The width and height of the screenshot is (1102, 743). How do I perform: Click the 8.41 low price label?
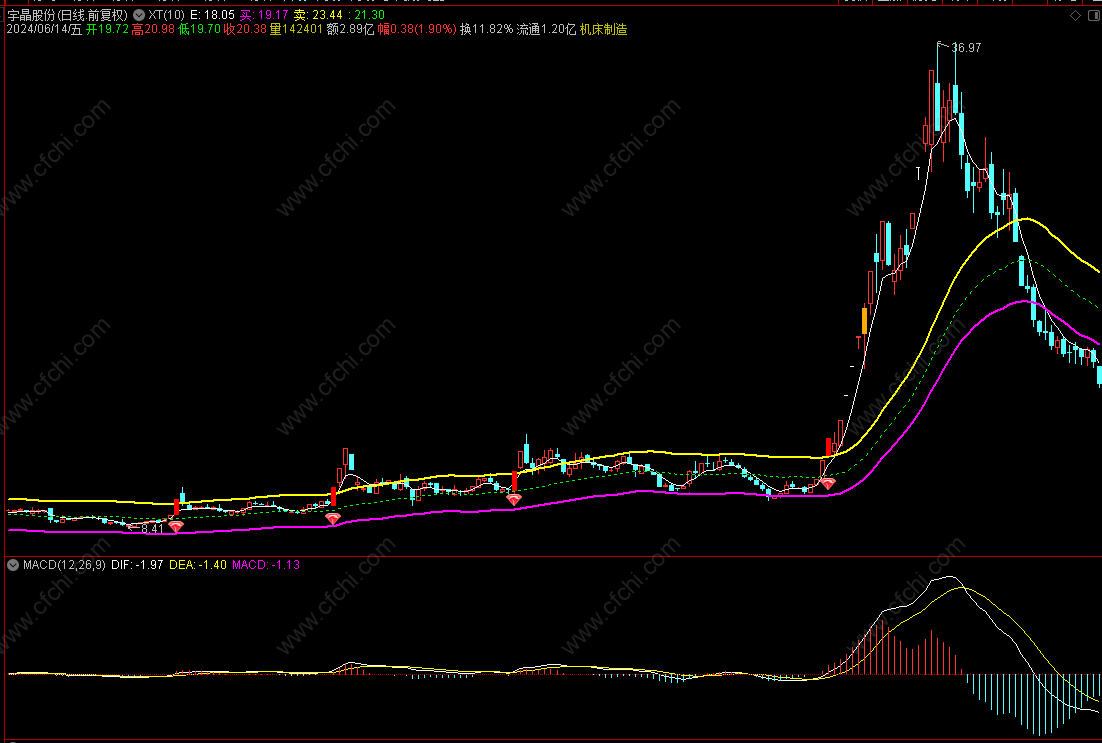(x=152, y=529)
